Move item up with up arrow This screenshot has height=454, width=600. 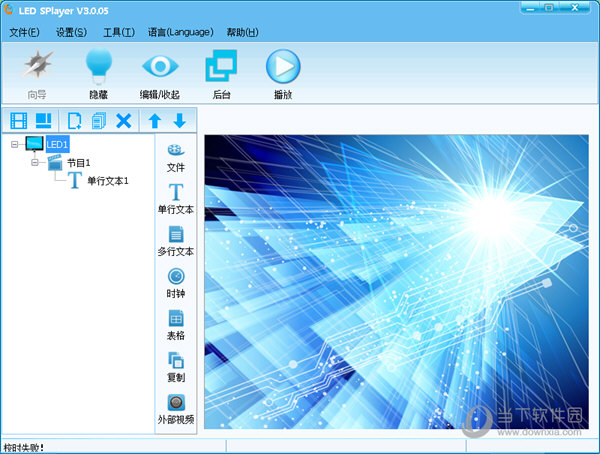point(155,121)
